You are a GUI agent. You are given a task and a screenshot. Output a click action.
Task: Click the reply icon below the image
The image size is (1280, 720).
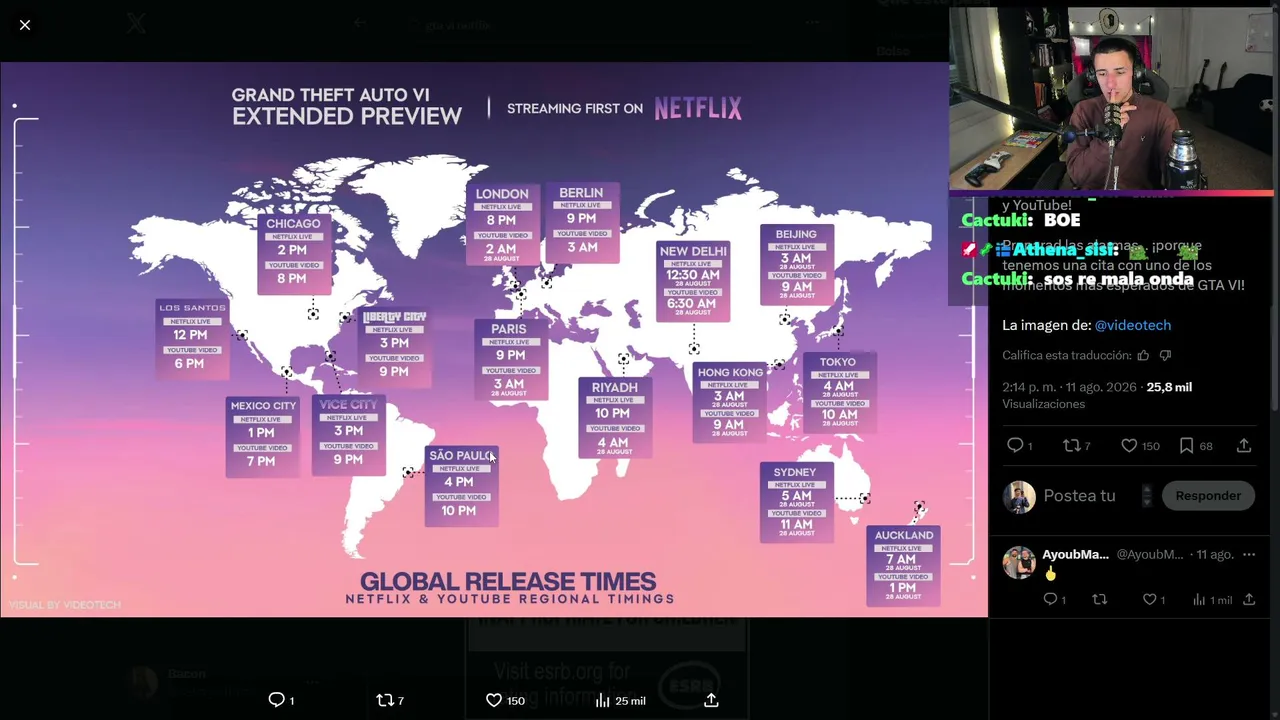click(x=277, y=700)
